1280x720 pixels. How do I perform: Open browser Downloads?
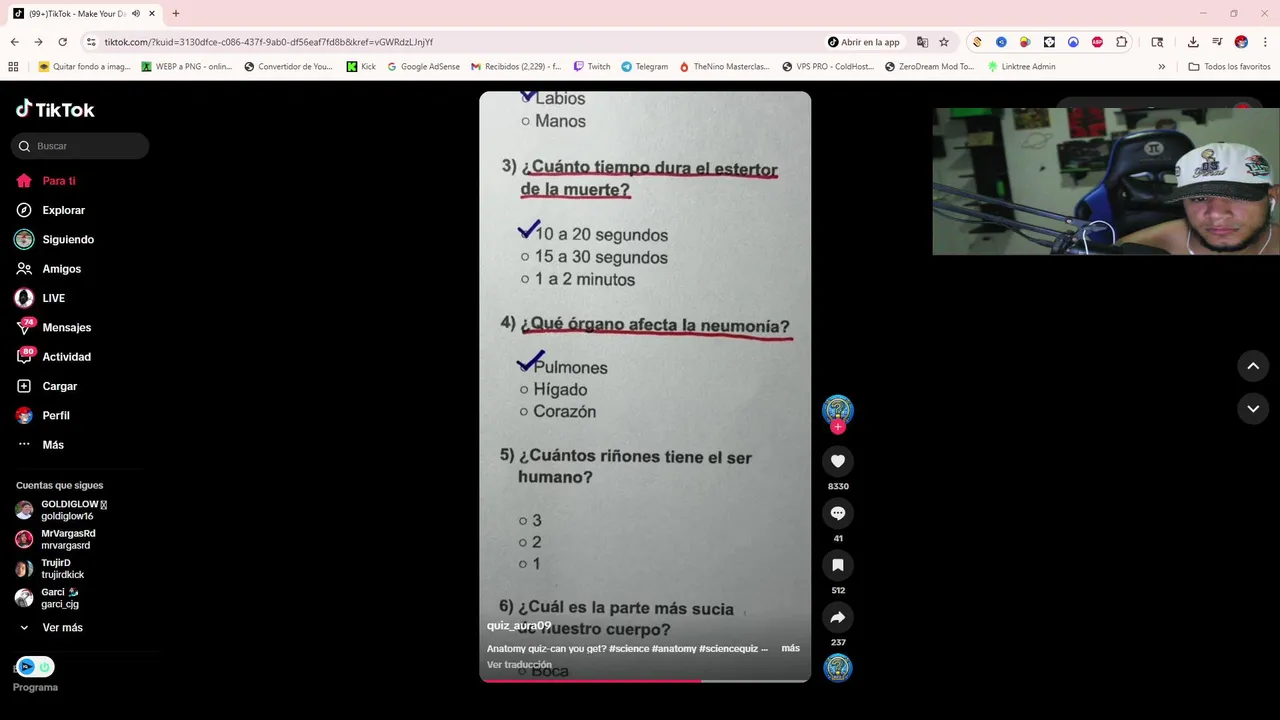coord(1193,42)
